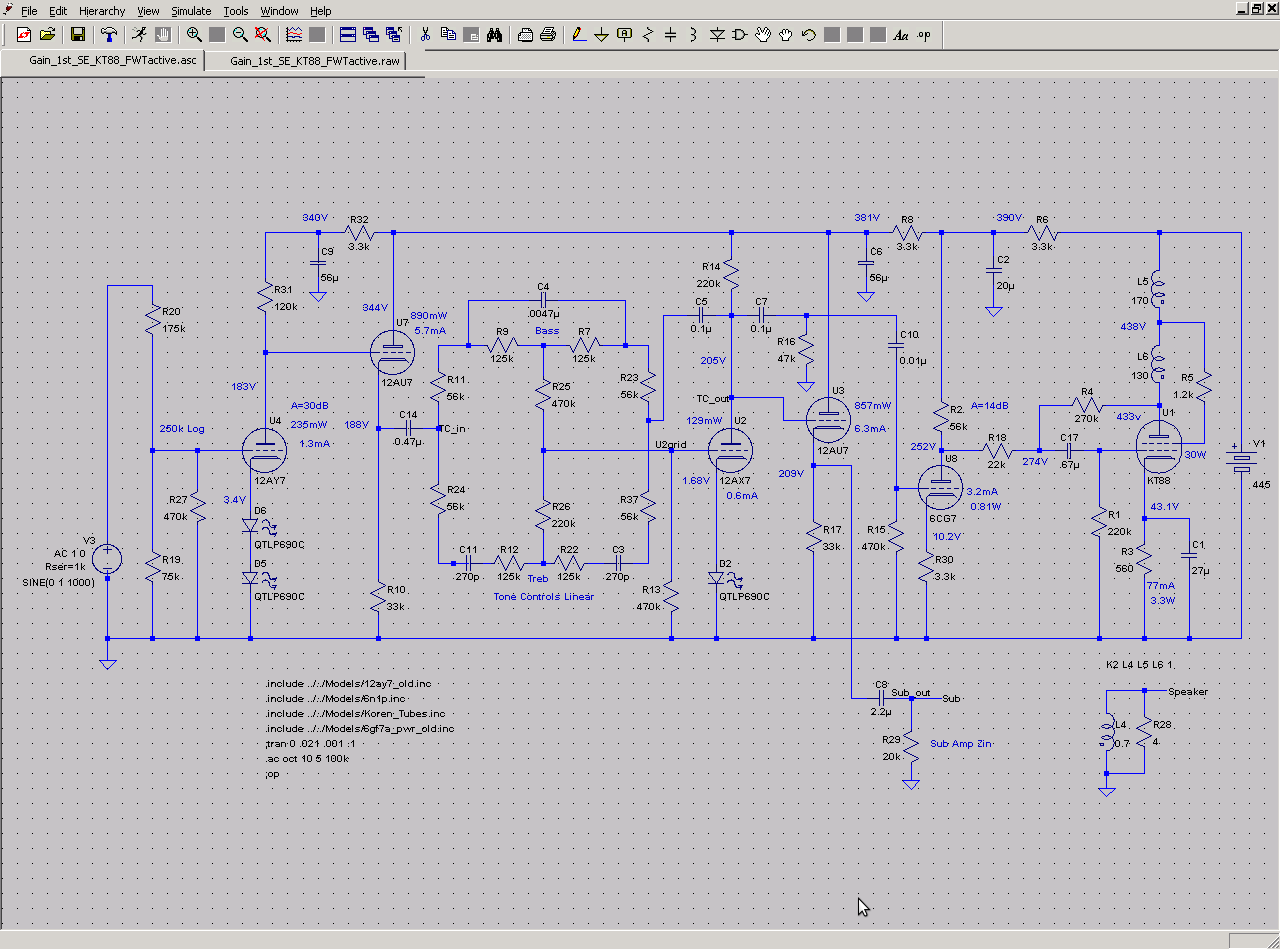Select the Copy tool icon

click(x=448, y=35)
